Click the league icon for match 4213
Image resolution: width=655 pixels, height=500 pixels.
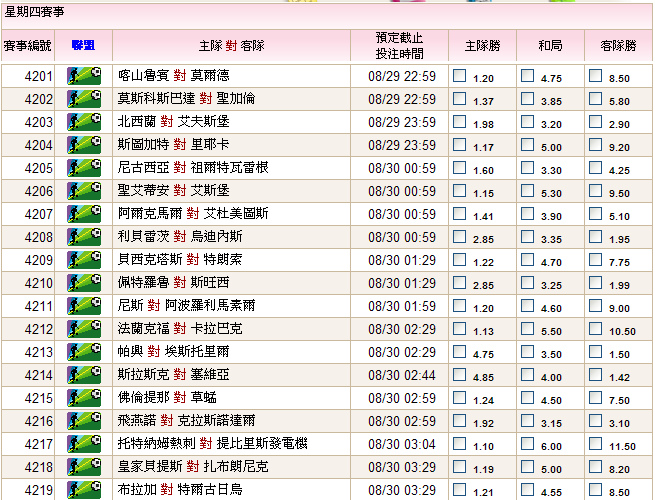click(x=84, y=352)
